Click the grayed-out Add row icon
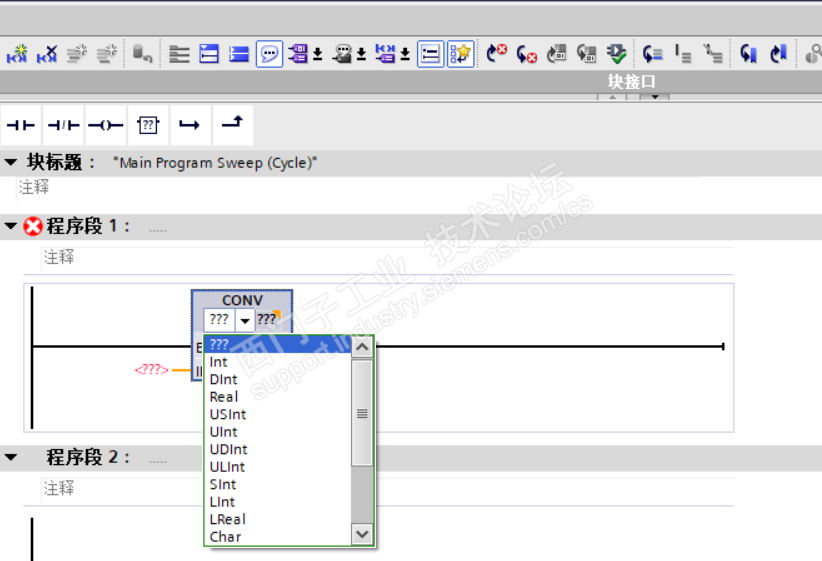822x561 pixels. point(107,53)
